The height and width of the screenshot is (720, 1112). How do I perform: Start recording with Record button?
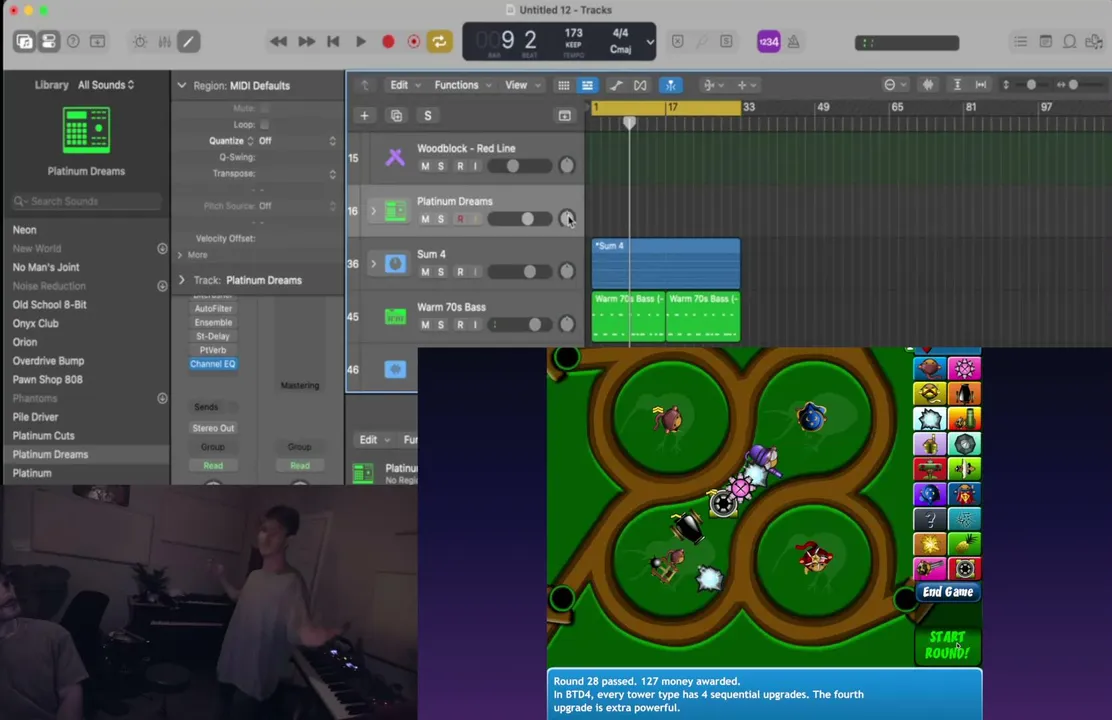click(x=388, y=42)
